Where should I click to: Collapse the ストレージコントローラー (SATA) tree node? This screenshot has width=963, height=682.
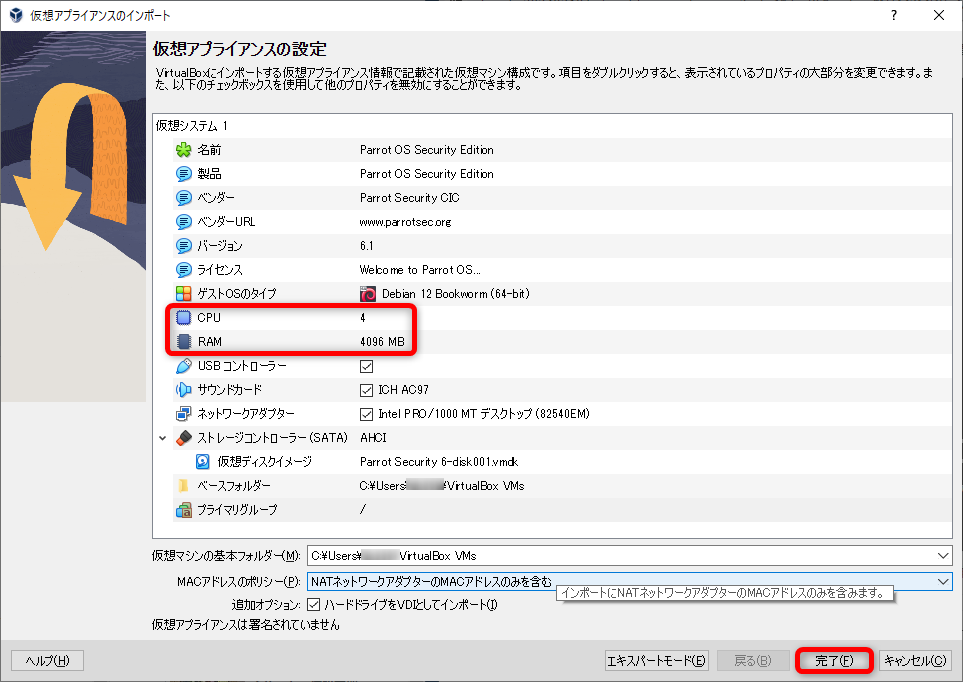pos(163,438)
